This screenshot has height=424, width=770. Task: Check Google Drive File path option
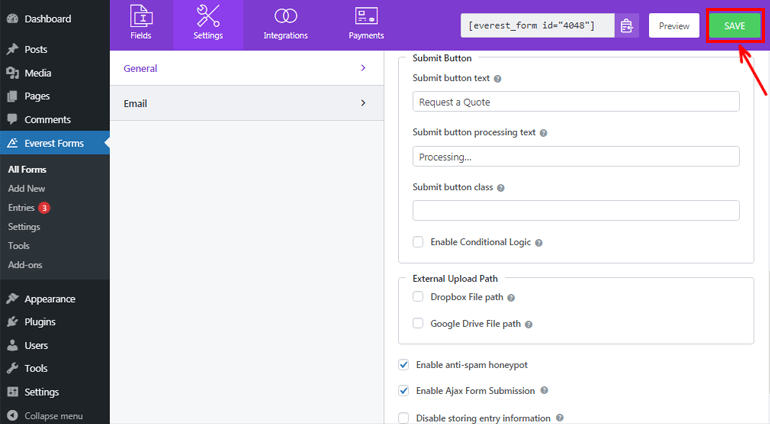pos(418,323)
